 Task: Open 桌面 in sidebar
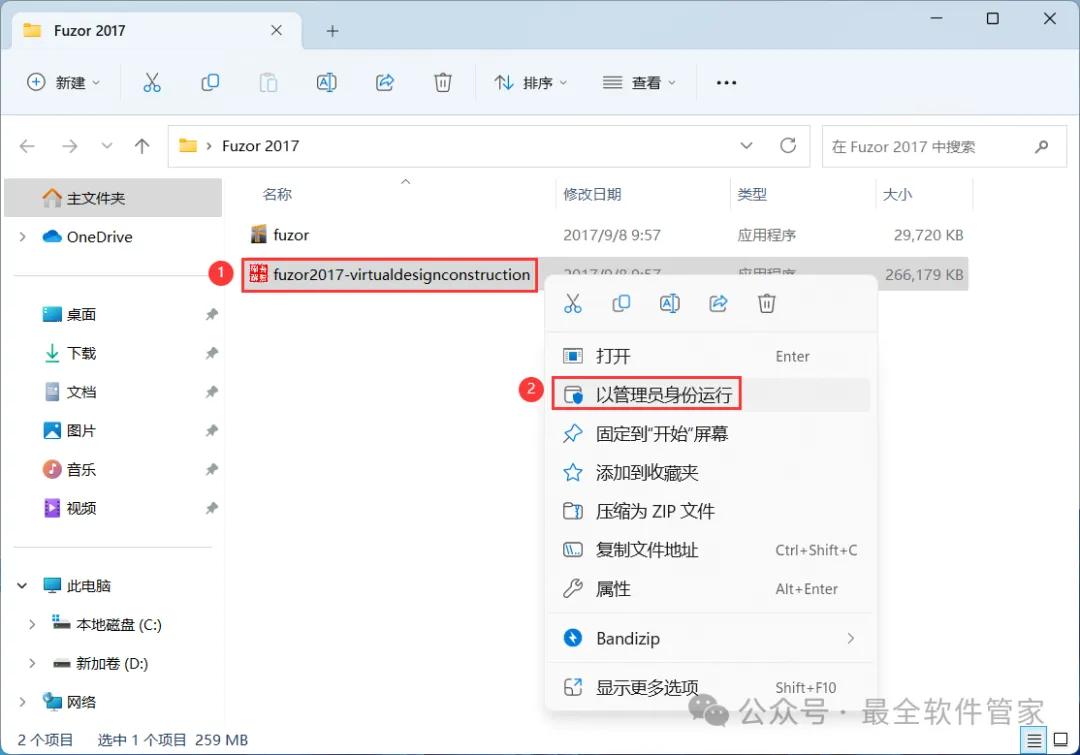pyautogui.click(x=113, y=315)
